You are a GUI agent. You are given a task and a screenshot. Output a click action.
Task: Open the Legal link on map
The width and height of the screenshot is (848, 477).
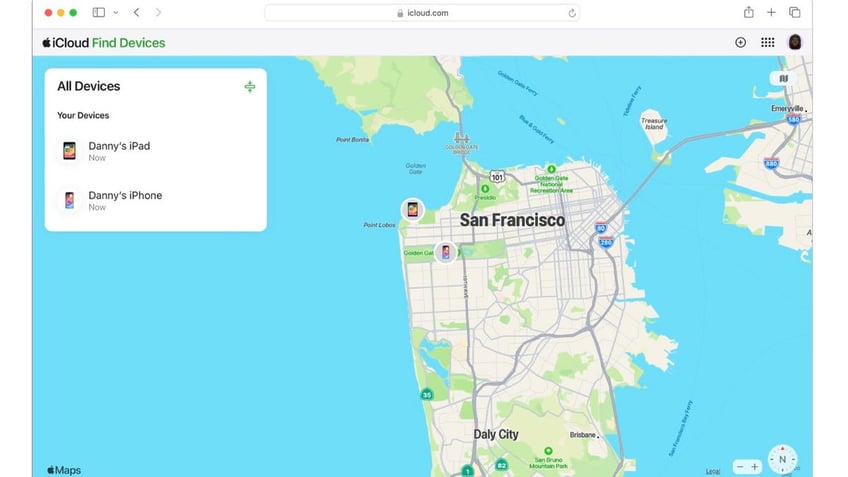(x=712, y=472)
